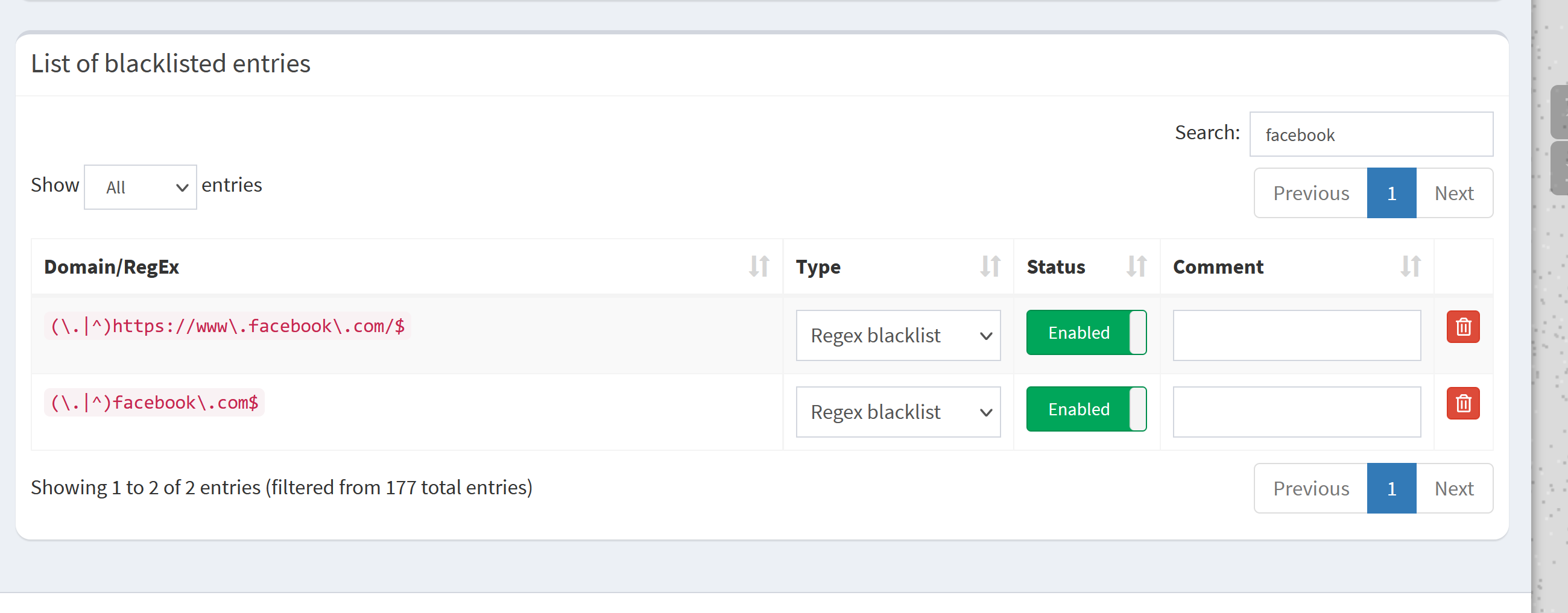Delete the facebook\.com$ regex entry
1568x613 pixels.
pyautogui.click(x=1462, y=404)
